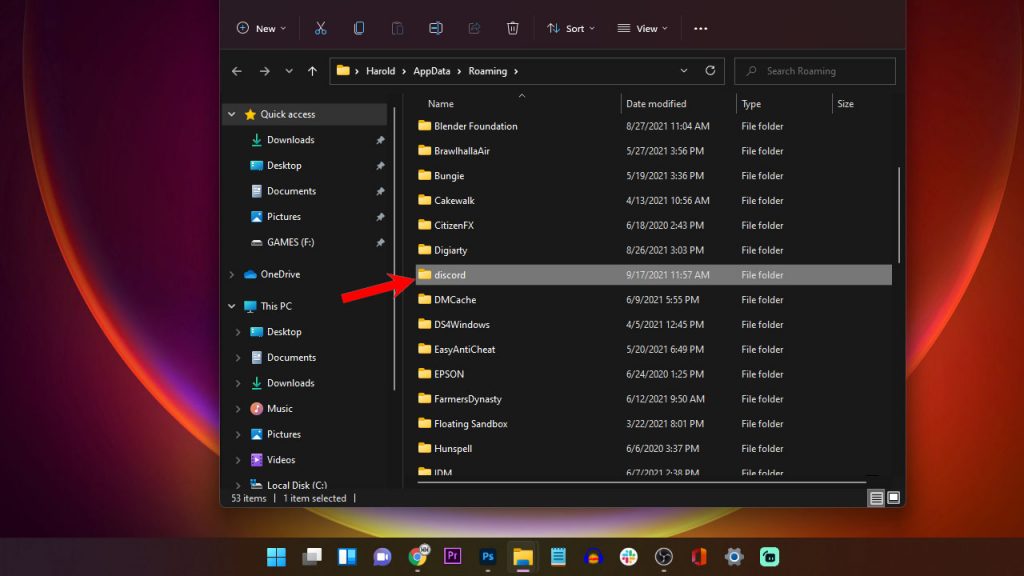
Task: Select OneDrive in navigation pane
Action: [280, 274]
